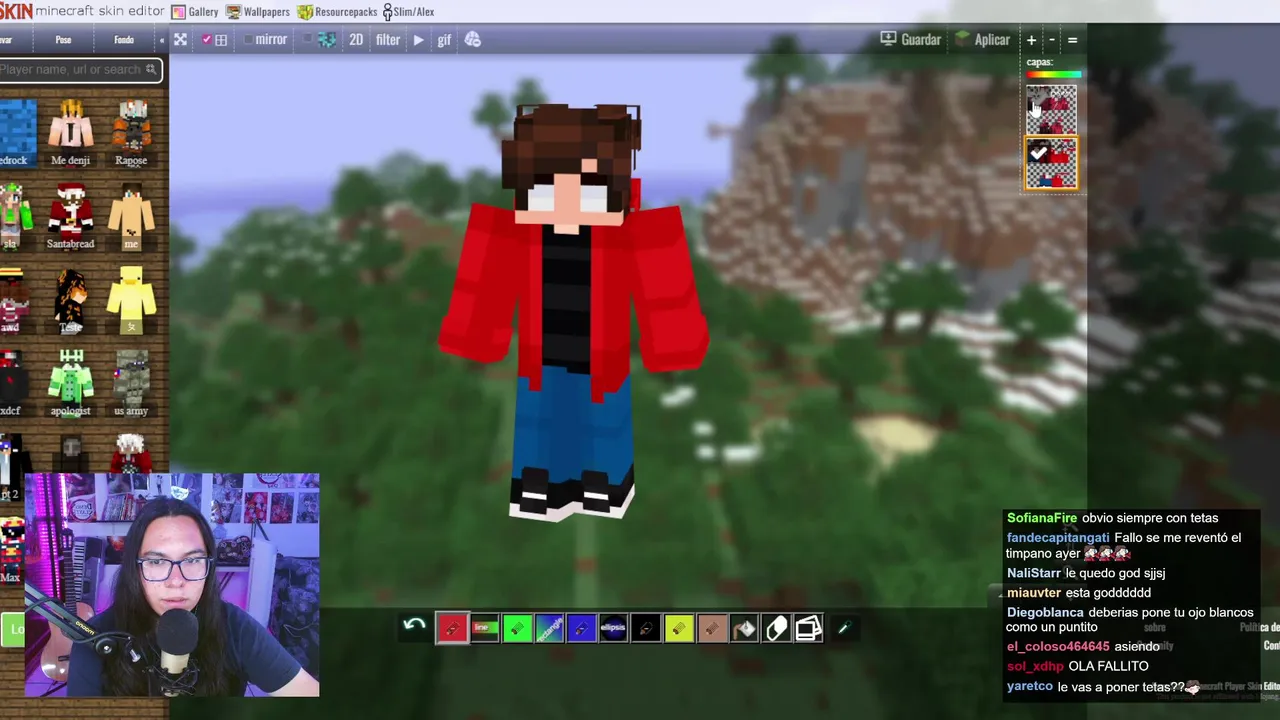Select the blue pencil tool
Screen dimensions: 1280x720
click(581, 628)
